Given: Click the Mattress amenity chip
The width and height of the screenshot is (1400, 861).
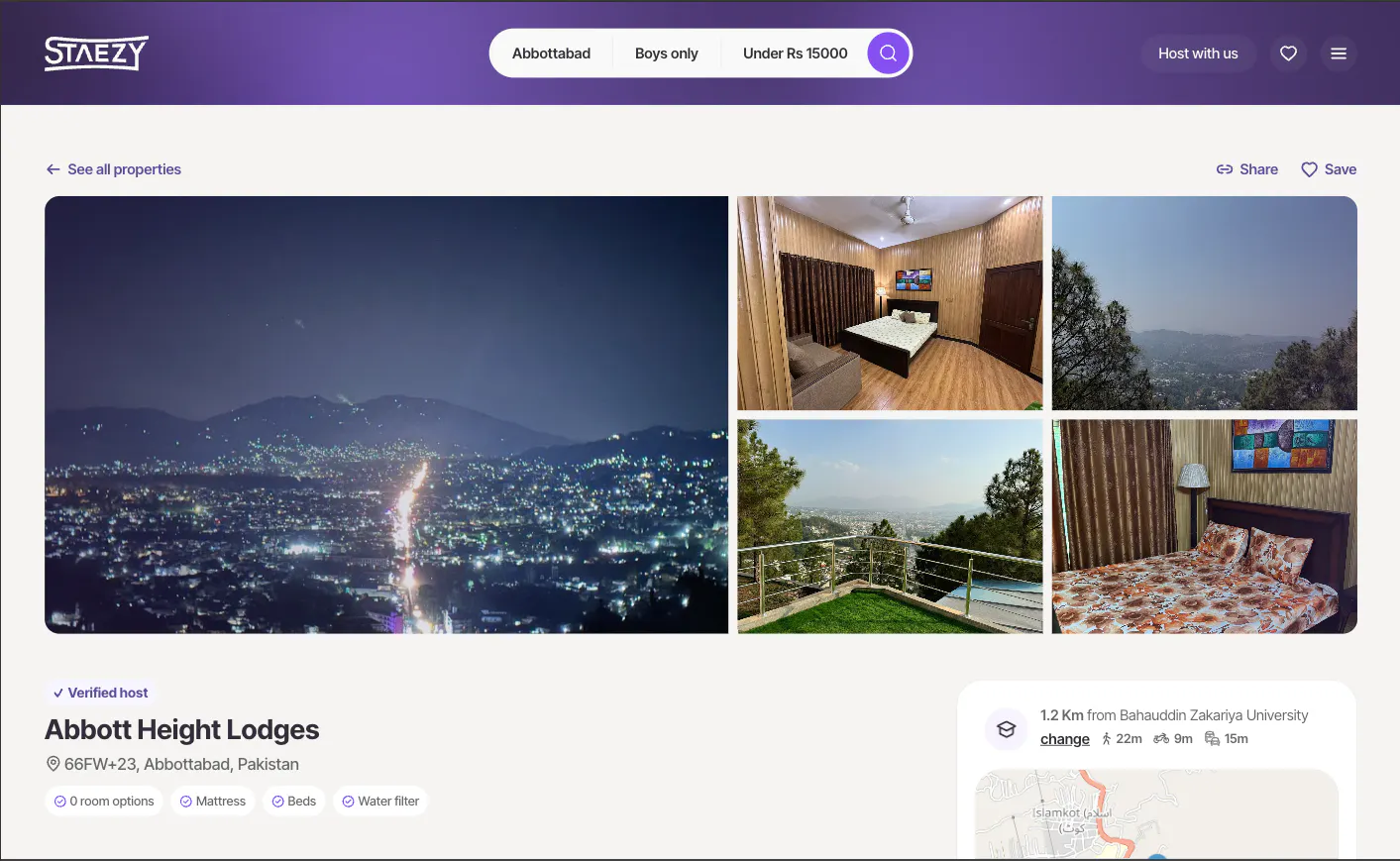Looking at the screenshot, I should (x=213, y=801).
